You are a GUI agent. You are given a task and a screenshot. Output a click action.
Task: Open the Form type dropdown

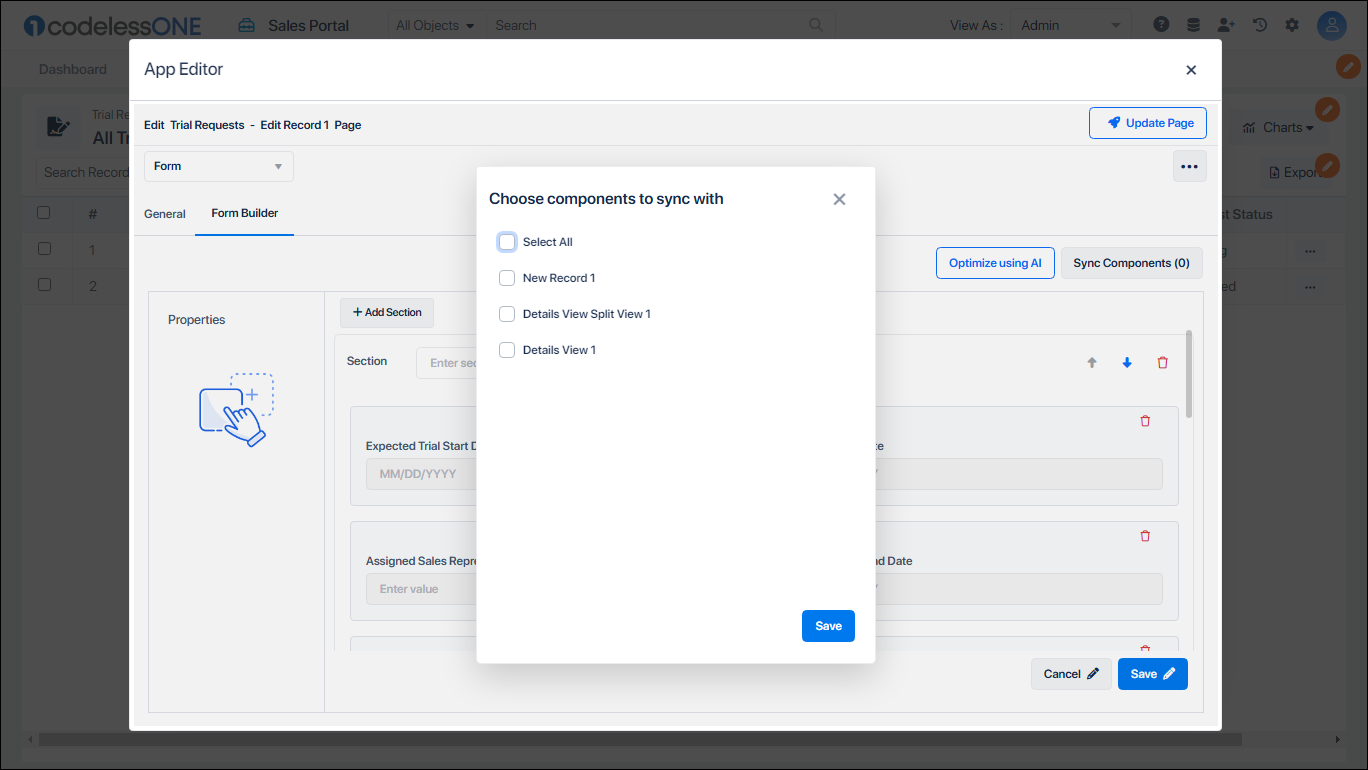[219, 166]
